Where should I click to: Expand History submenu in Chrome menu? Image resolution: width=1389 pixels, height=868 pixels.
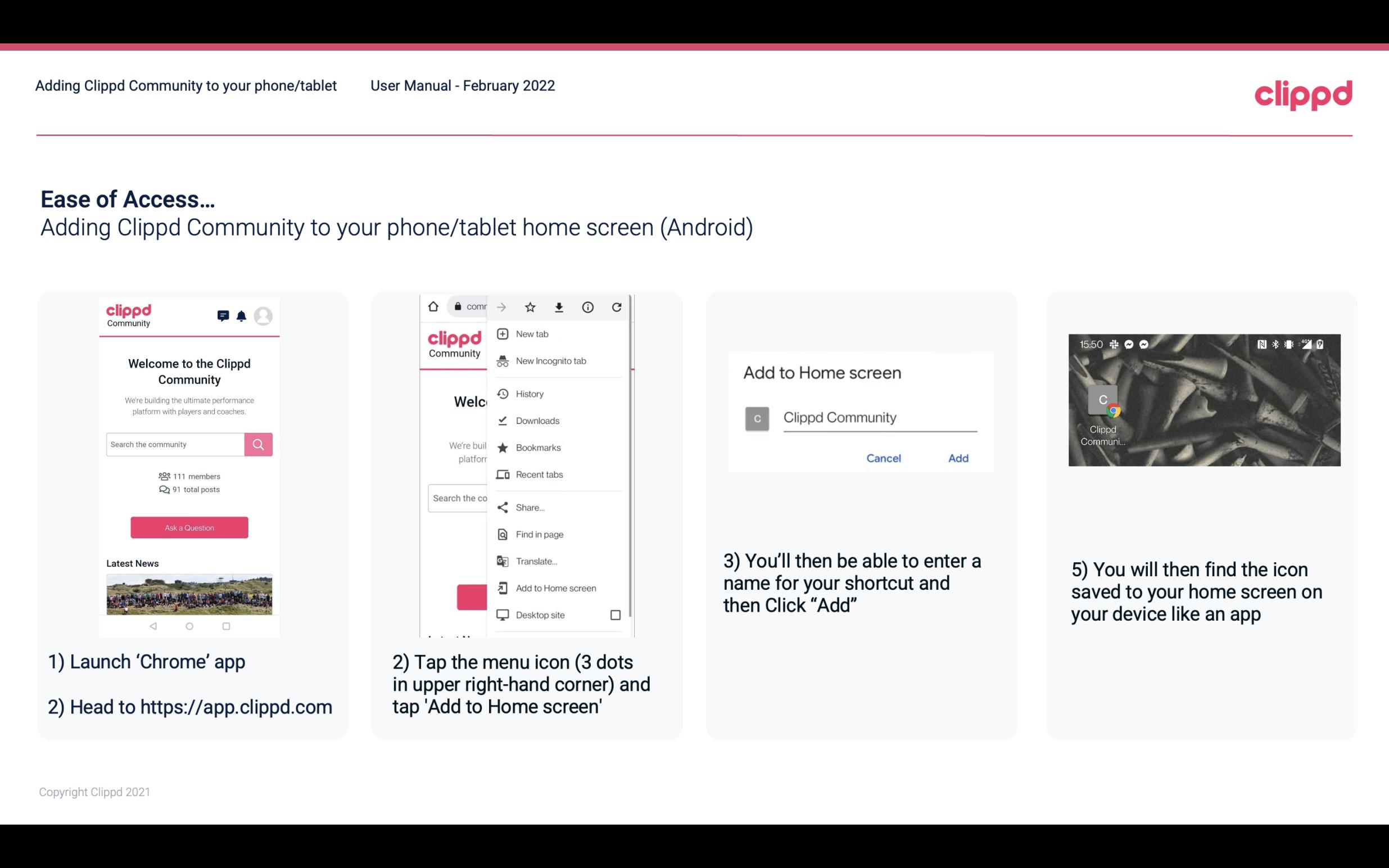coord(529,392)
